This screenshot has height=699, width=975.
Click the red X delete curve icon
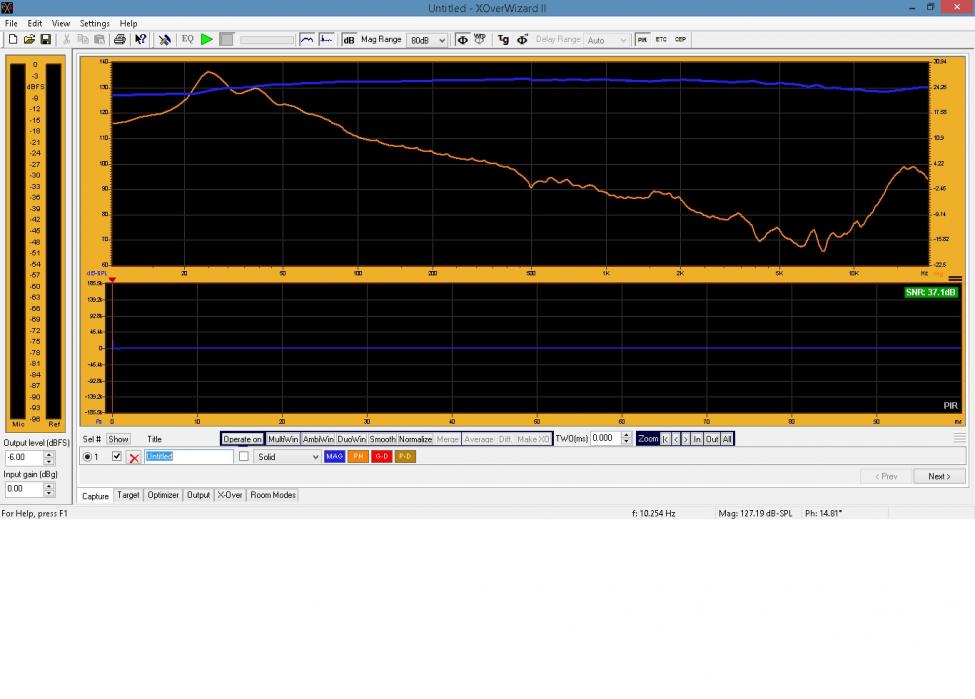tap(134, 457)
